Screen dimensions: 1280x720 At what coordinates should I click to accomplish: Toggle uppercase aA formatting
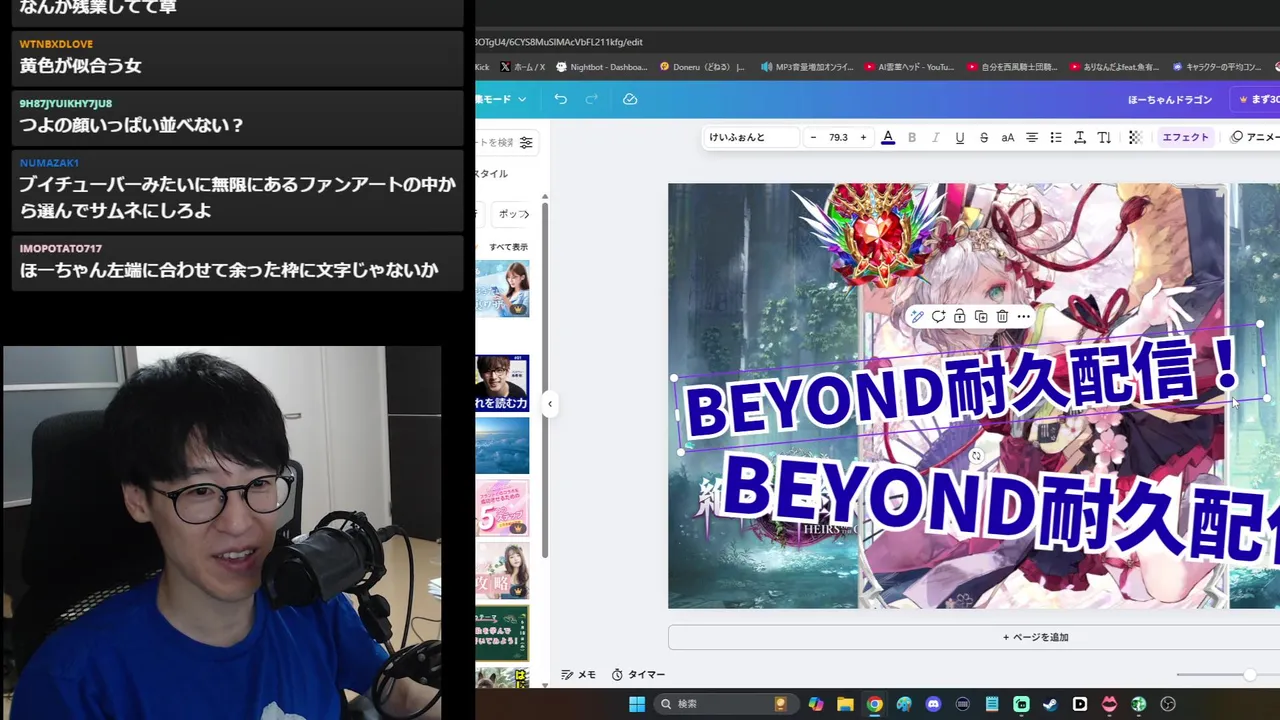pyautogui.click(x=1008, y=137)
